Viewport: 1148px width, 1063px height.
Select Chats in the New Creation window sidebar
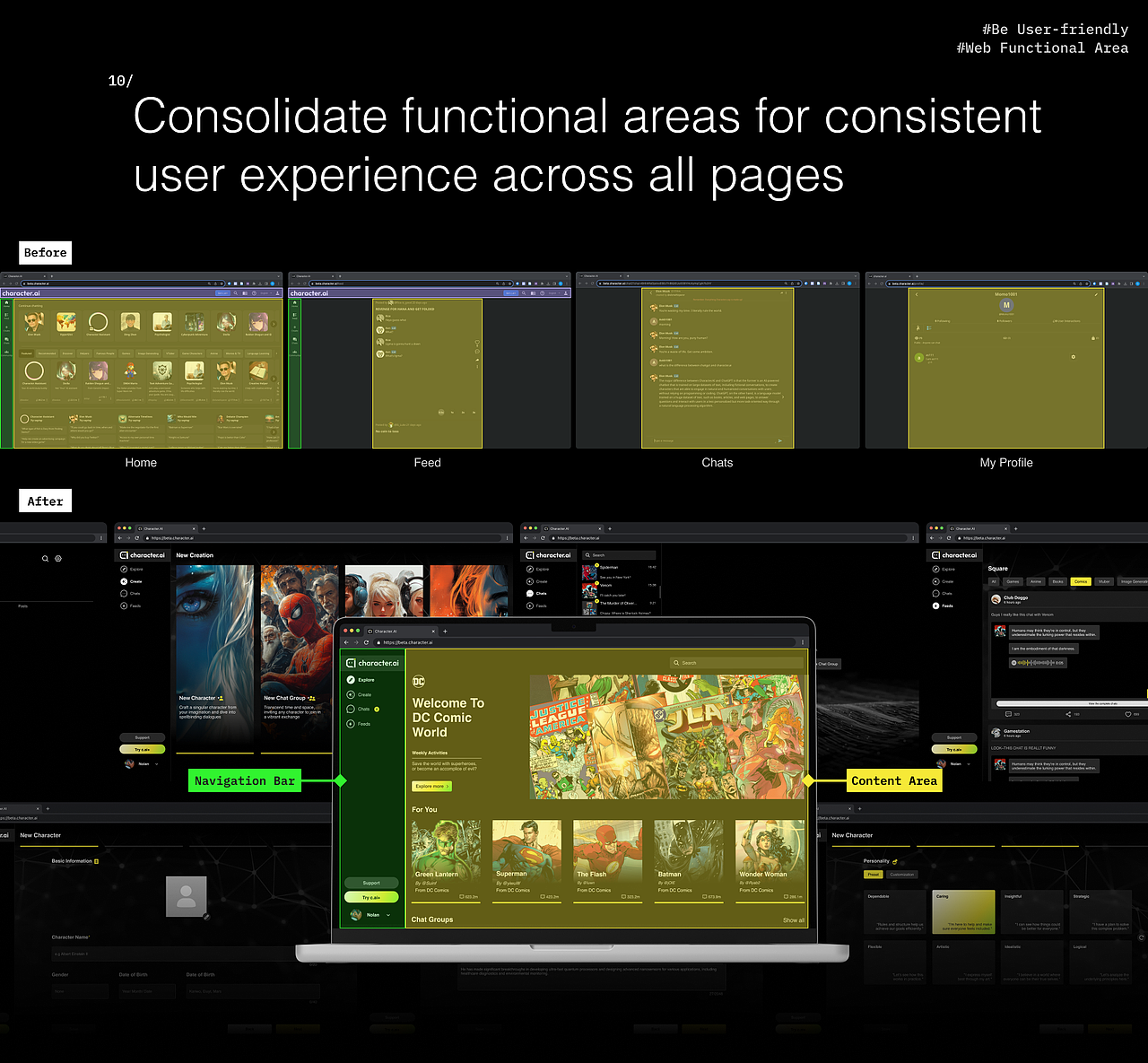[131, 593]
